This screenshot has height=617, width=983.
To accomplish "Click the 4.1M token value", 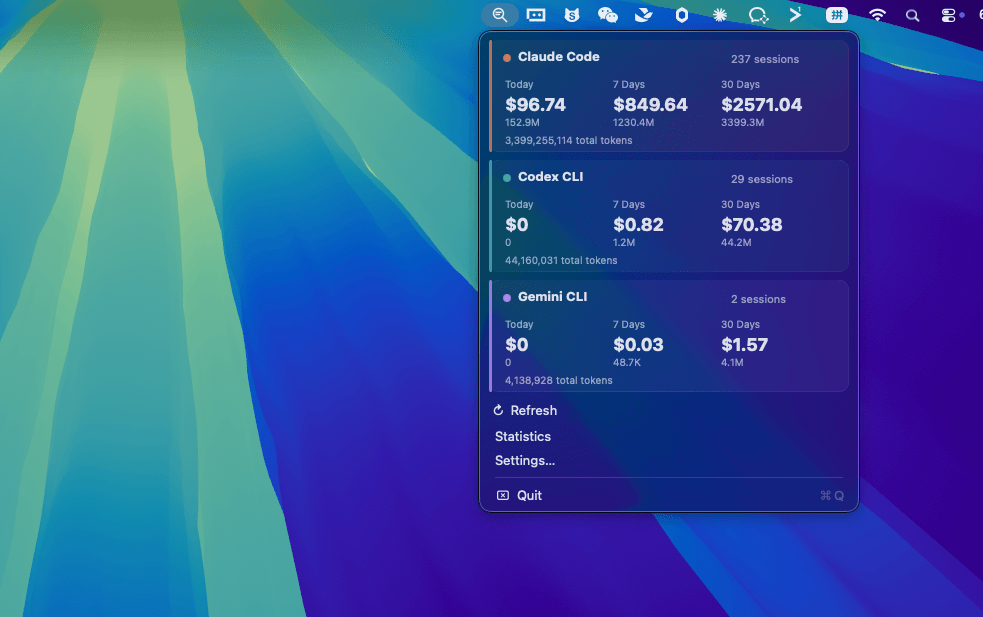I will pyautogui.click(x=732, y=362).
